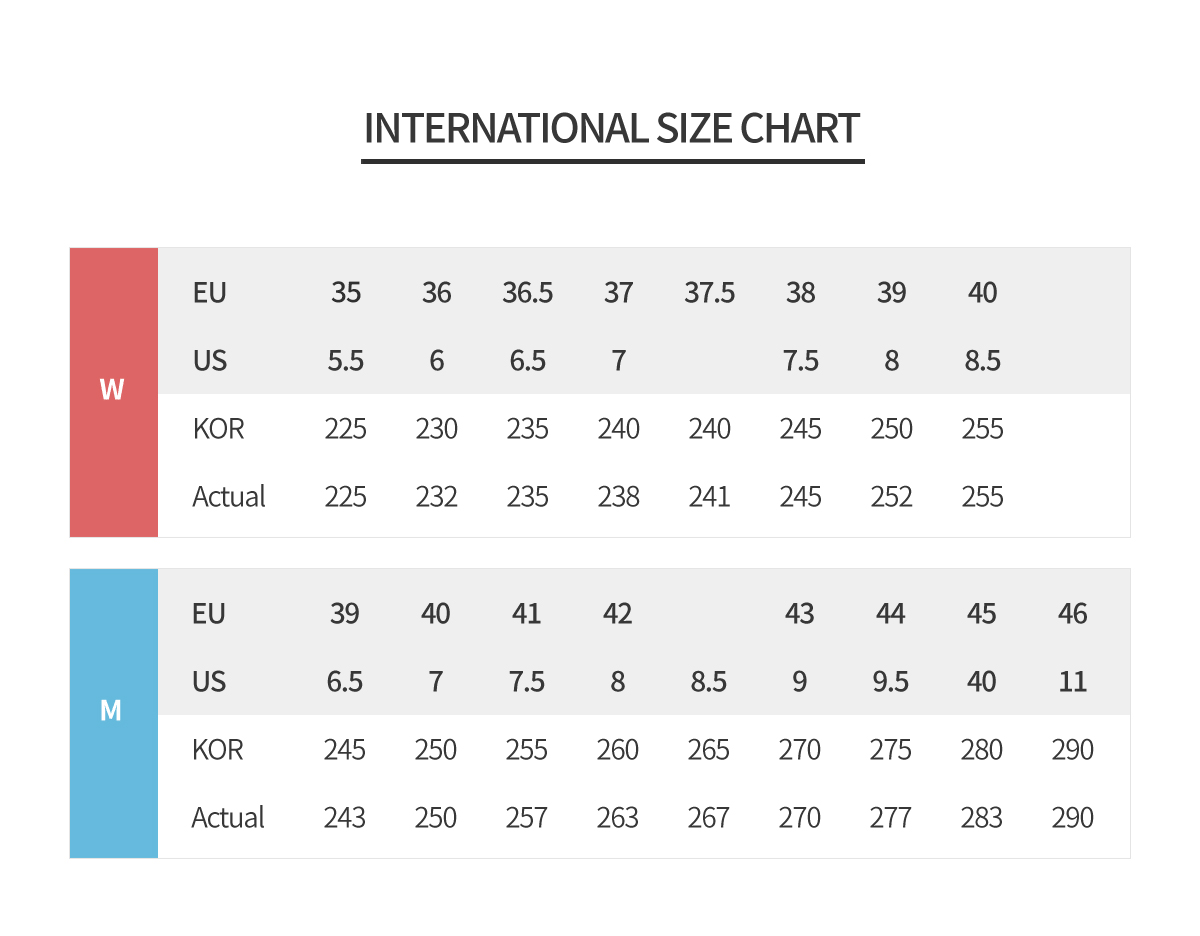Click women's EU size 37.5
Image resolution: width=1200 pixels, height=936 pixels.
point(709,293)
